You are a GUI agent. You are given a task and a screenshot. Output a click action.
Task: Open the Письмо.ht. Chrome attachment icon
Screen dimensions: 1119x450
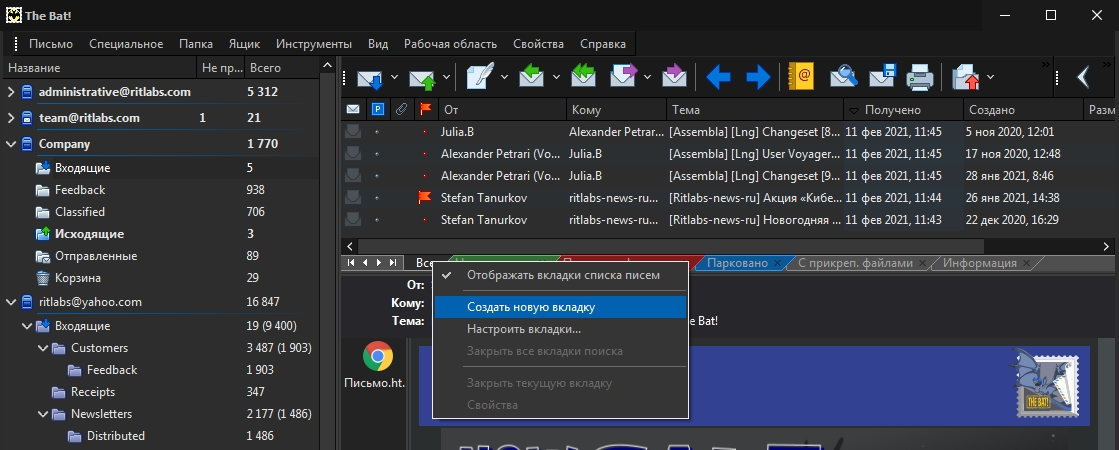click(x=378, y=356)
